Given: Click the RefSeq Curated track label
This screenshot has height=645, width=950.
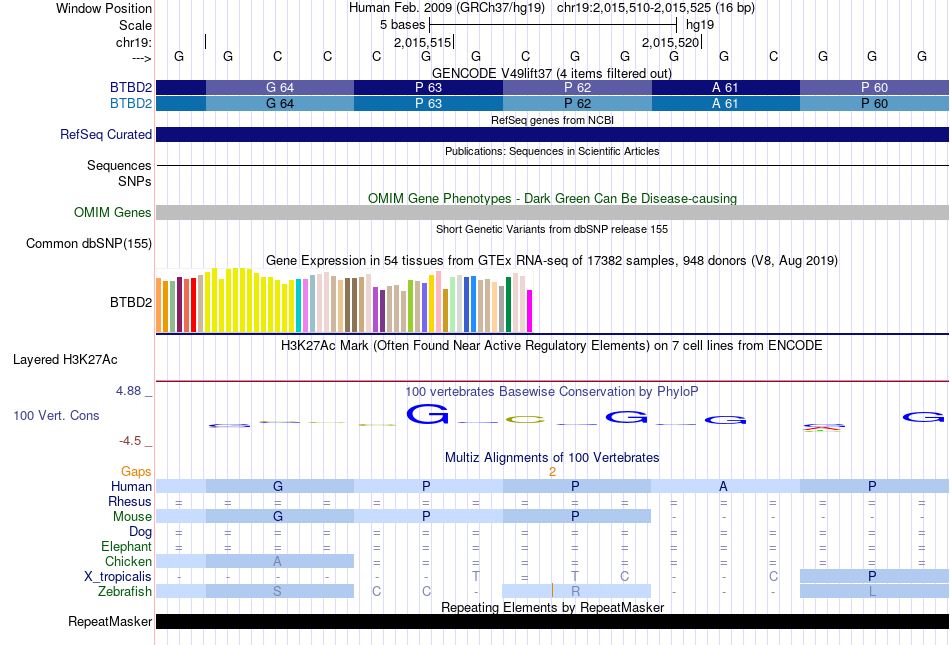Looking at the screenshot, I should (x=105, y=134).
